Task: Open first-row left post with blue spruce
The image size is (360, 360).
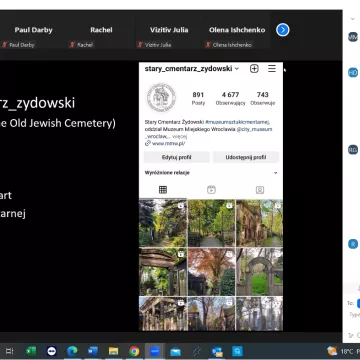Action: coord(163,223)
